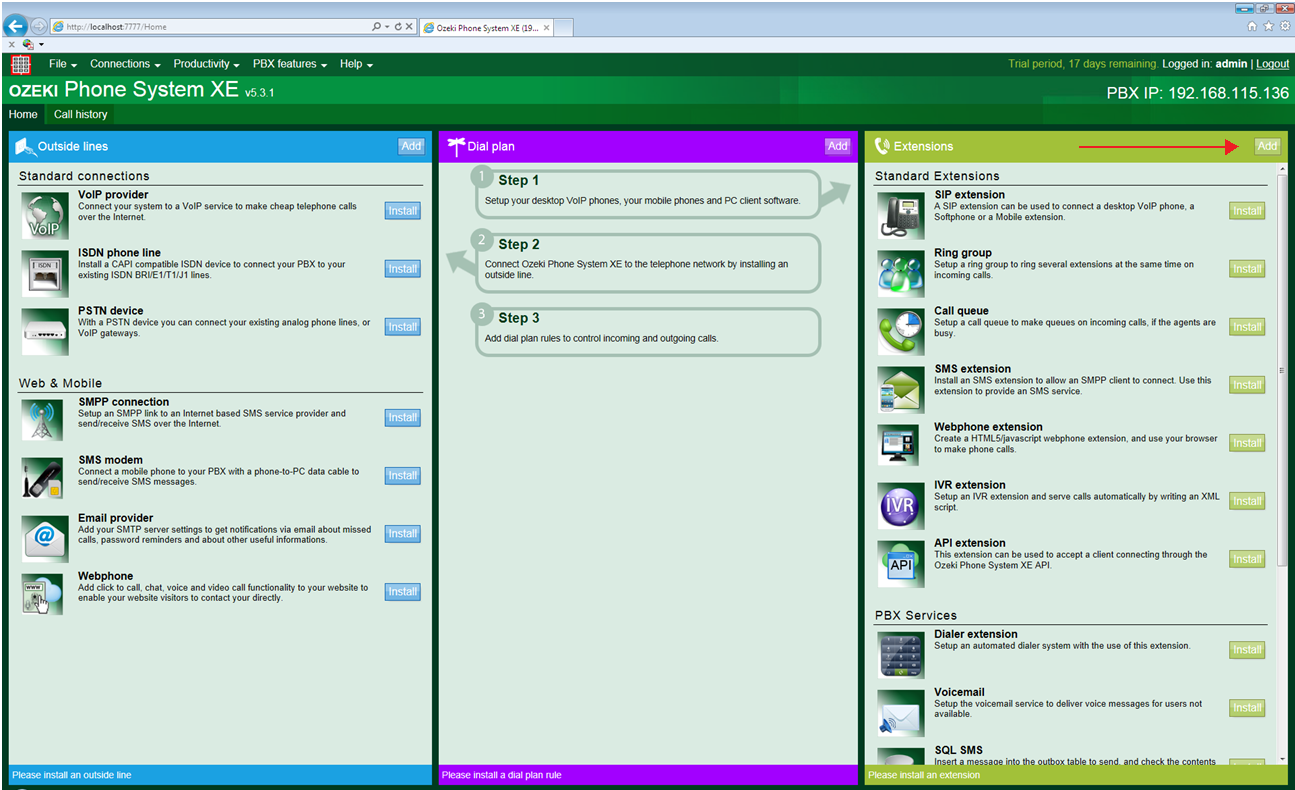Viewport: 1295px width, 790px height.
Task: Install the VoIP provider connection
Action: click(403, 211)
